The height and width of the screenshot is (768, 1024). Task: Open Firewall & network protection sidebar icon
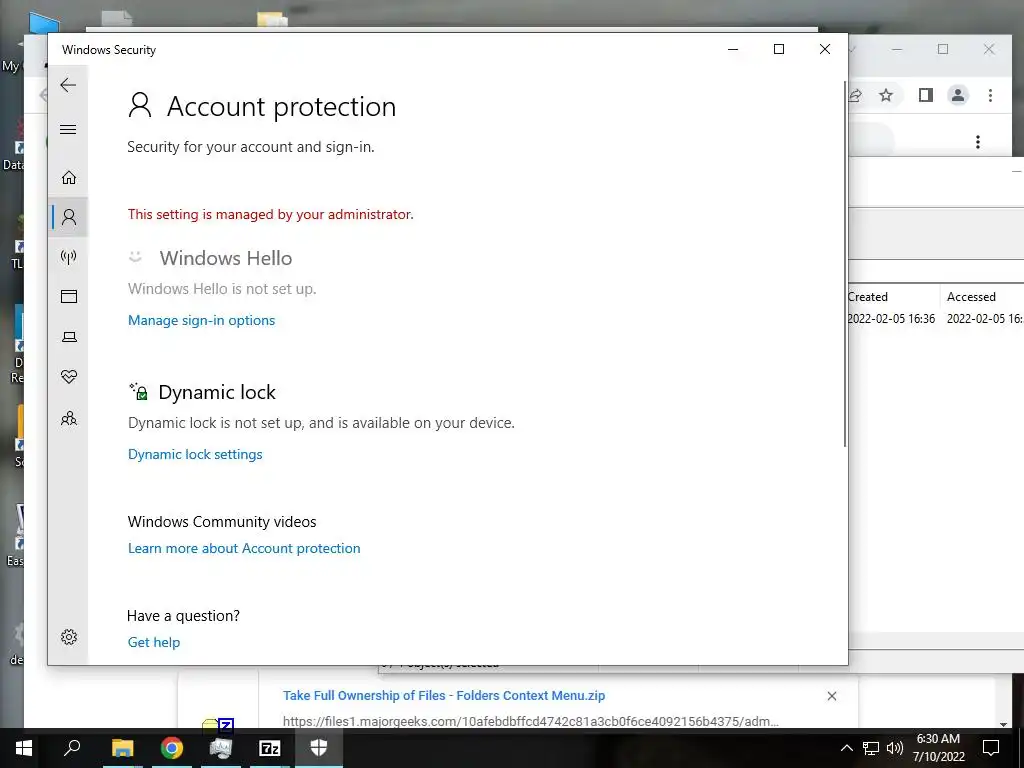coord(69,257)
